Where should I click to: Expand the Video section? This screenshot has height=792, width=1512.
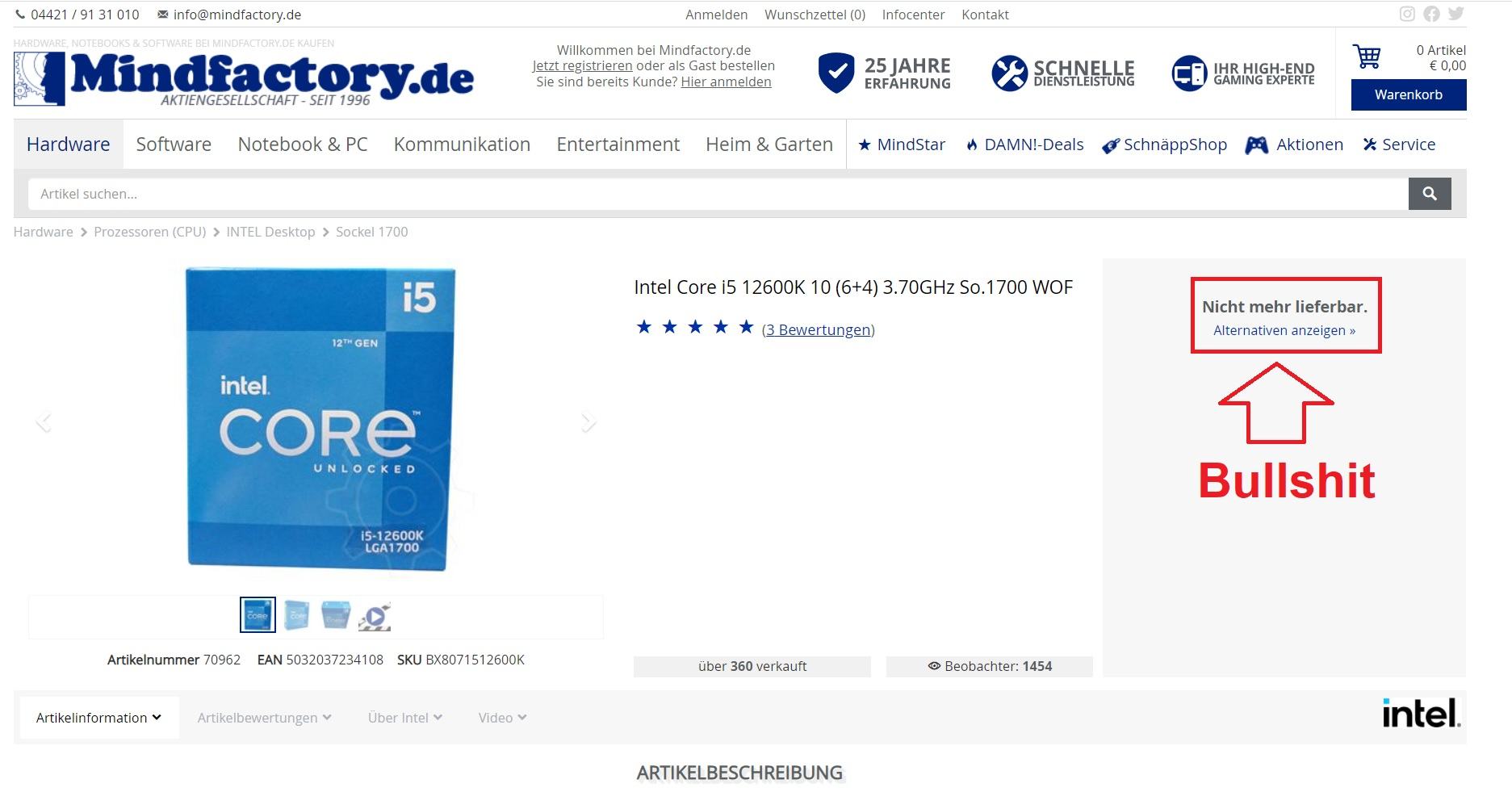click(x=502, y=718)
